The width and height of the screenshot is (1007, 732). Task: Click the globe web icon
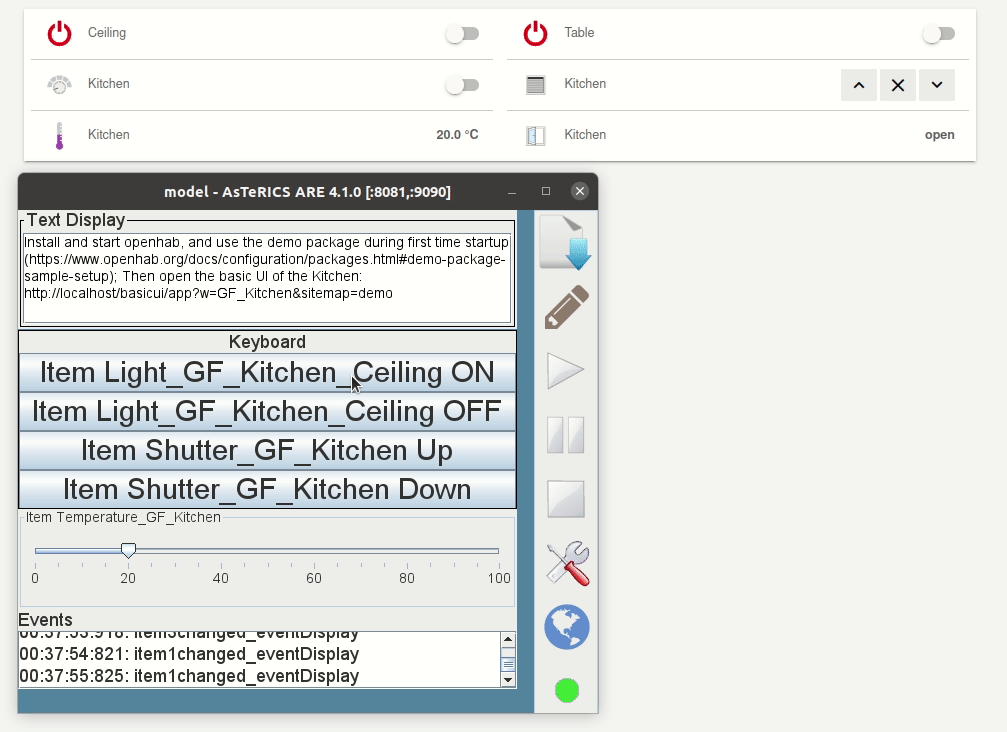(x=566, y=627)
